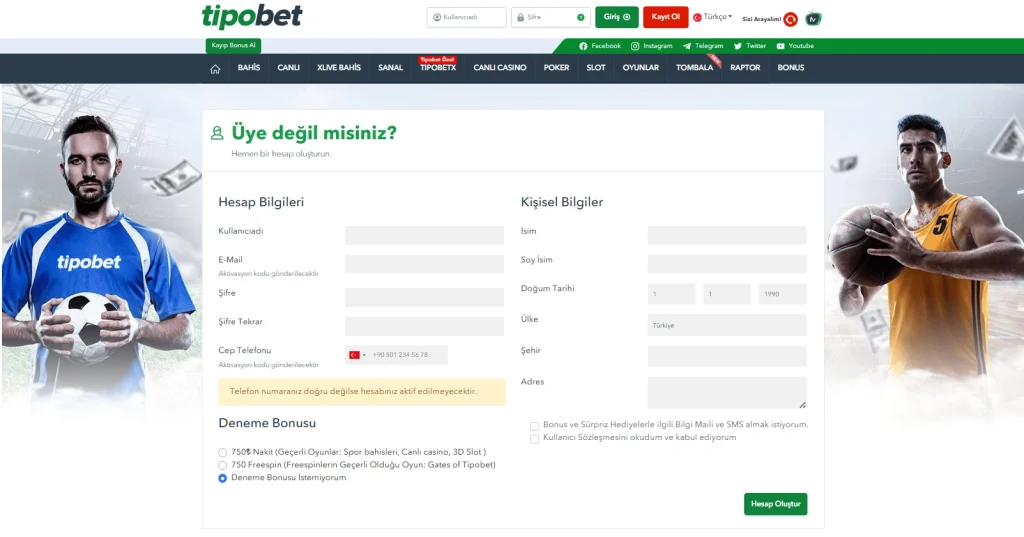Click the Telefon numaranız doğru değilse warning text
The image size is (1024, 537).
click(353, 391)
